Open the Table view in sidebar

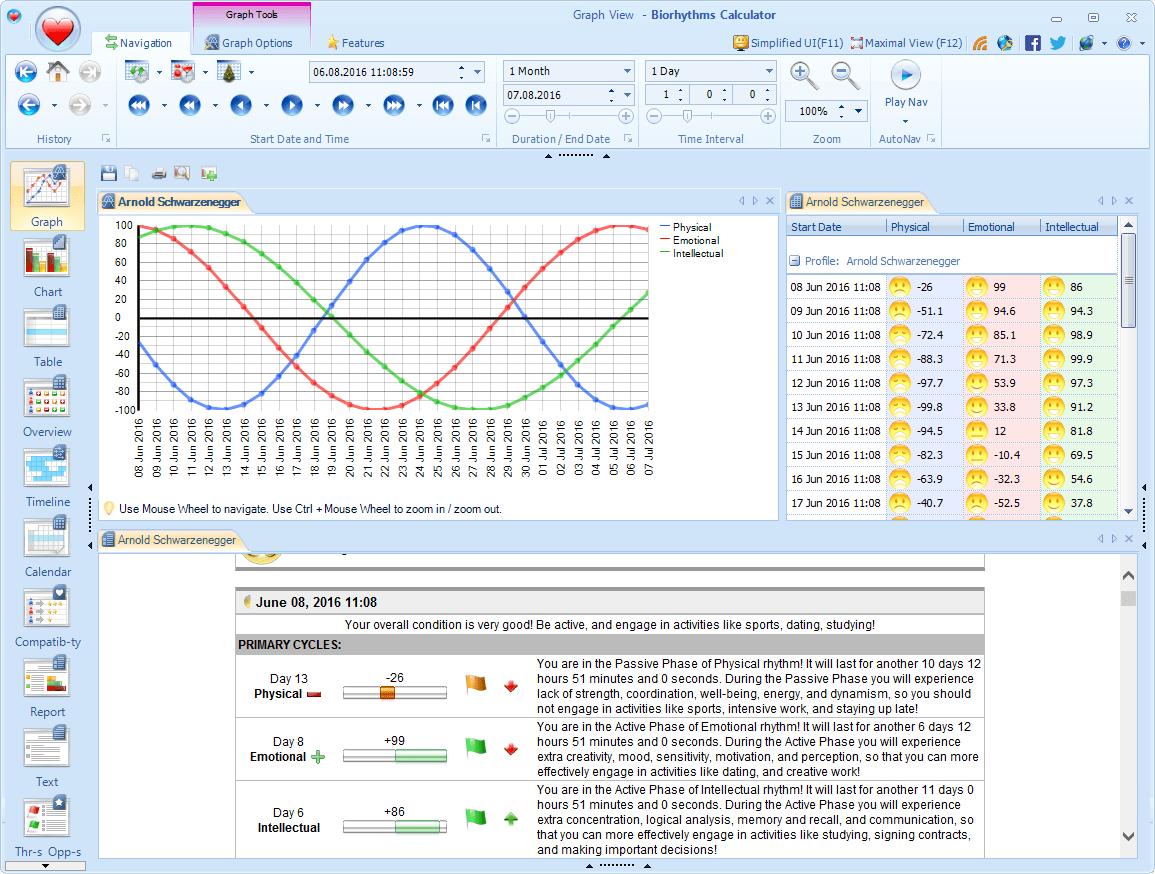point(47,336)
